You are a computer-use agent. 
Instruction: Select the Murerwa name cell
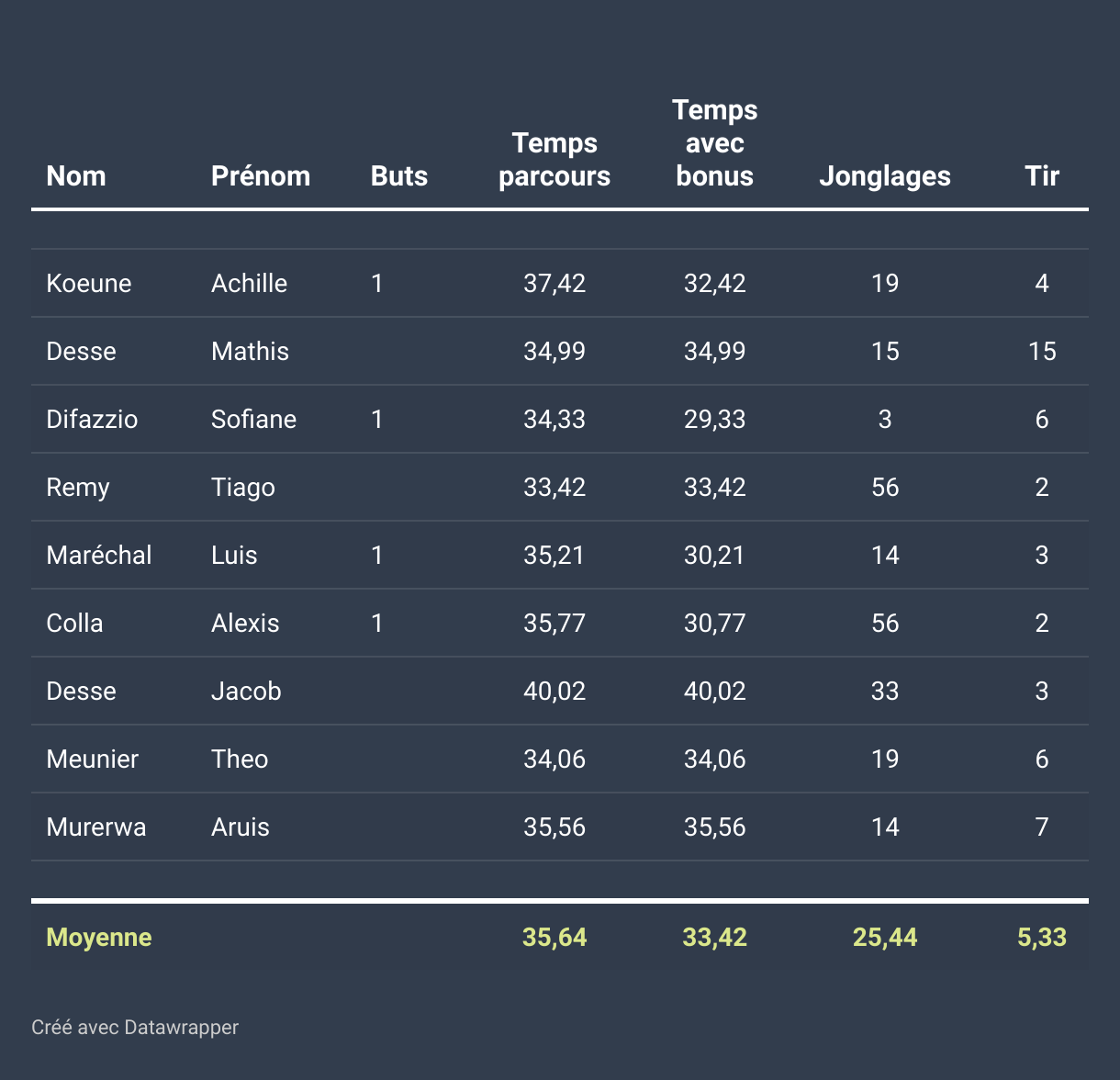96,827
